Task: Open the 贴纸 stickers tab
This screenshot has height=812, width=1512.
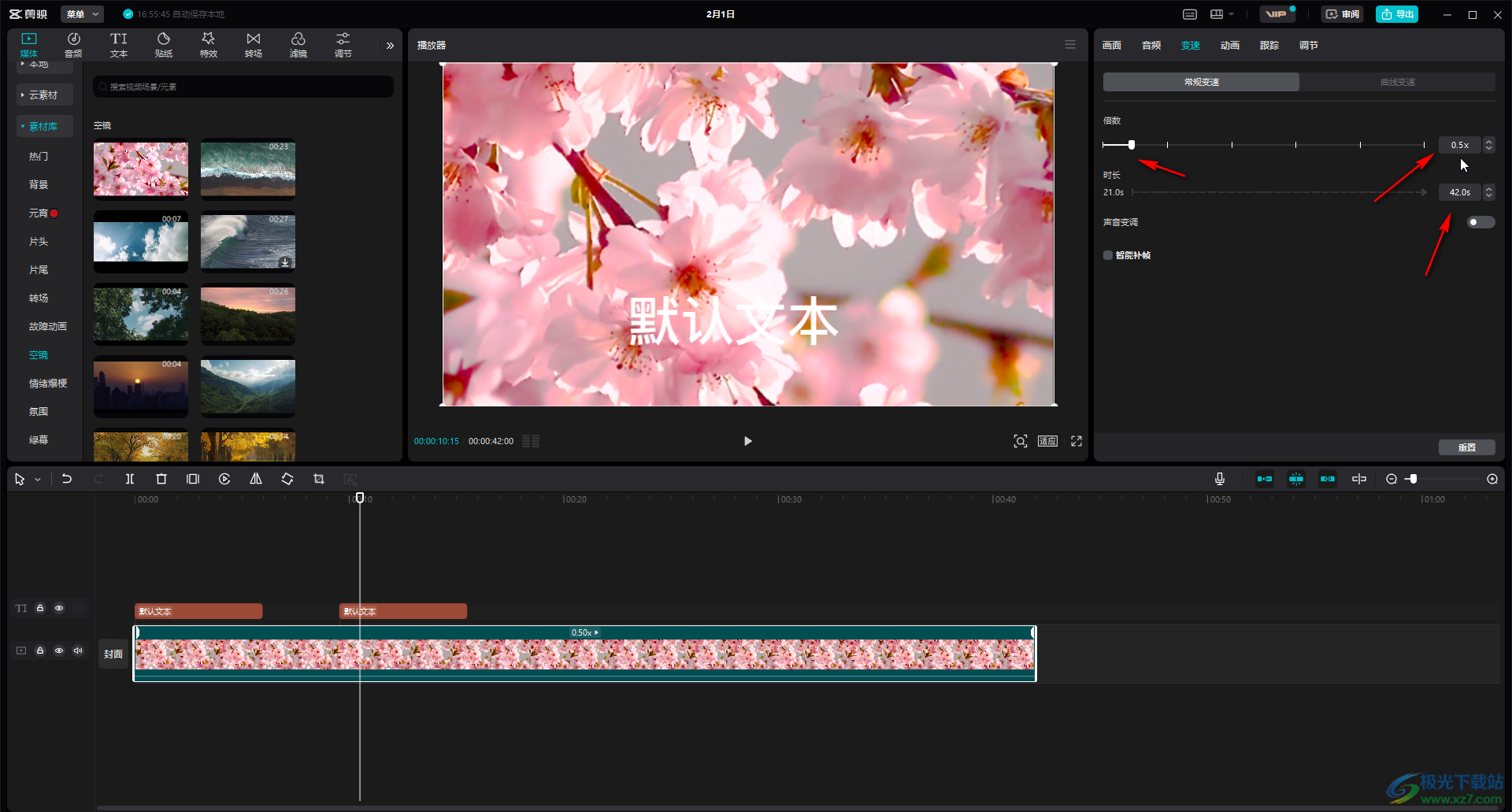Action: click(x=164, y=45)
